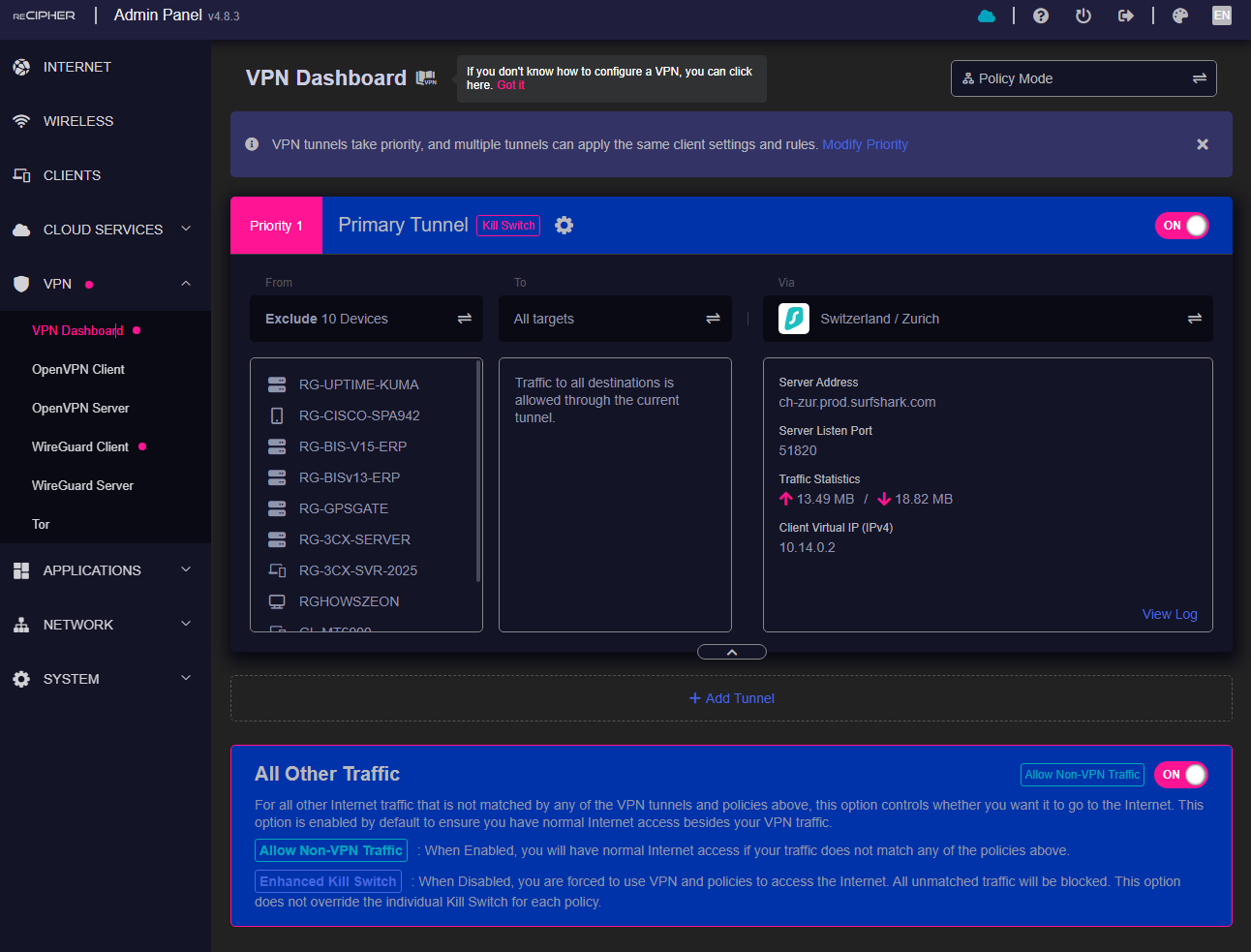Dismiss the priority info banner
The height and width of the screenshot is (952, 1251).
pyautogui.click(x=1203, y=144)
